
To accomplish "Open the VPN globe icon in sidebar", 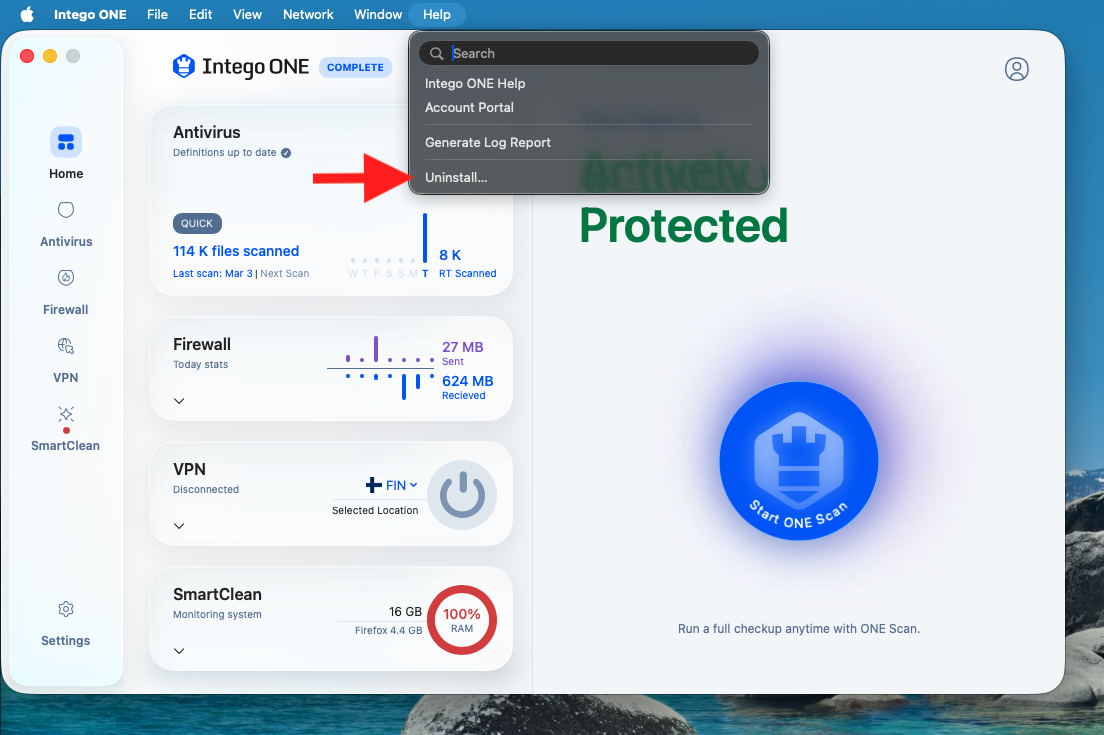I will (65, 346).
